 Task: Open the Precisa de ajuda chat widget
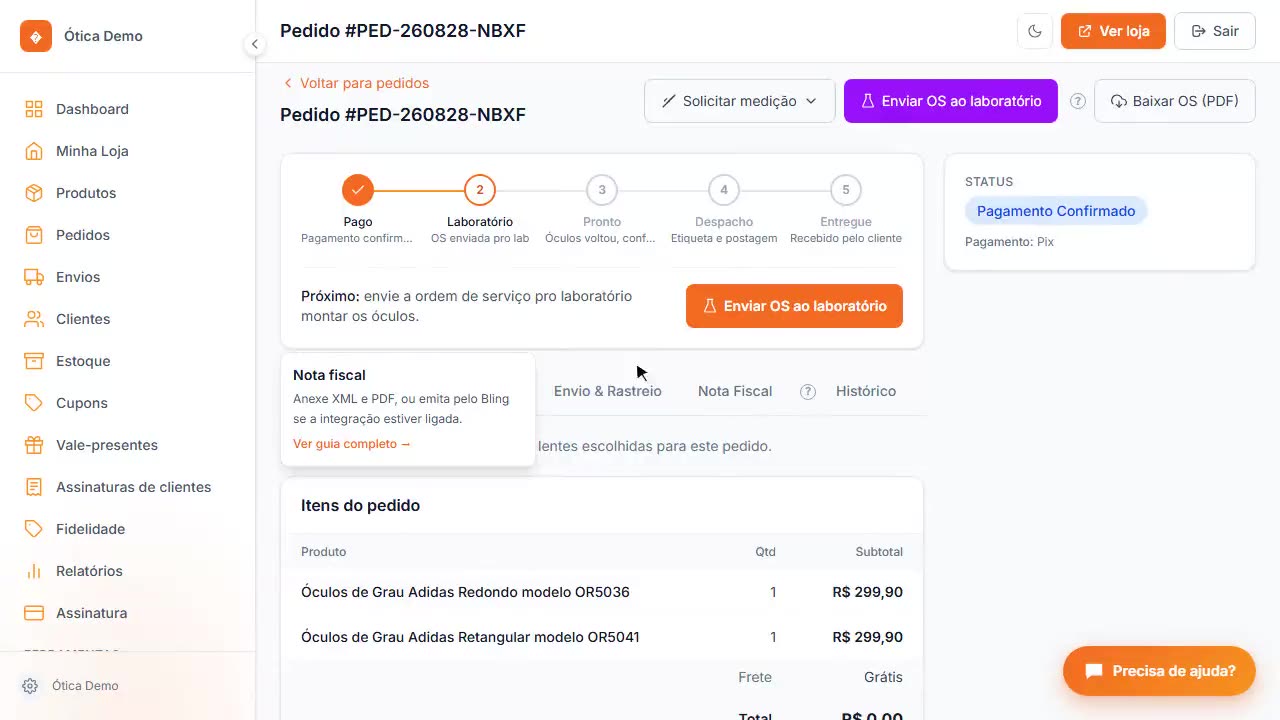1159,671
